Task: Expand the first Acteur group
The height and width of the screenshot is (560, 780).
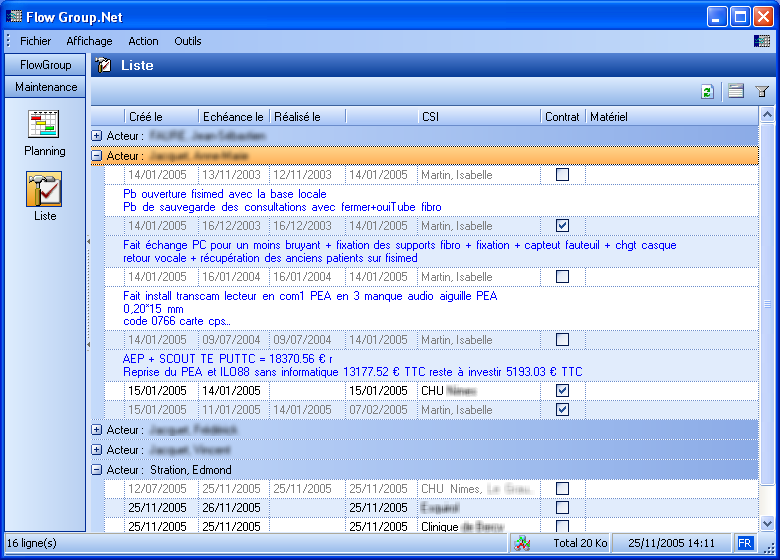Action: [97, 135]
